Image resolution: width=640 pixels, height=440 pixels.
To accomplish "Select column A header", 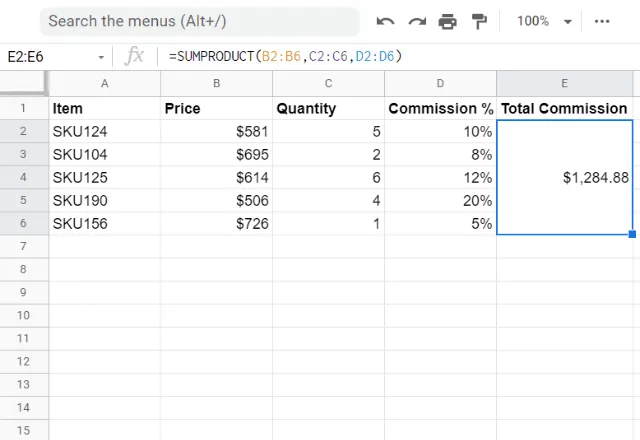I will tap(105, 83).
